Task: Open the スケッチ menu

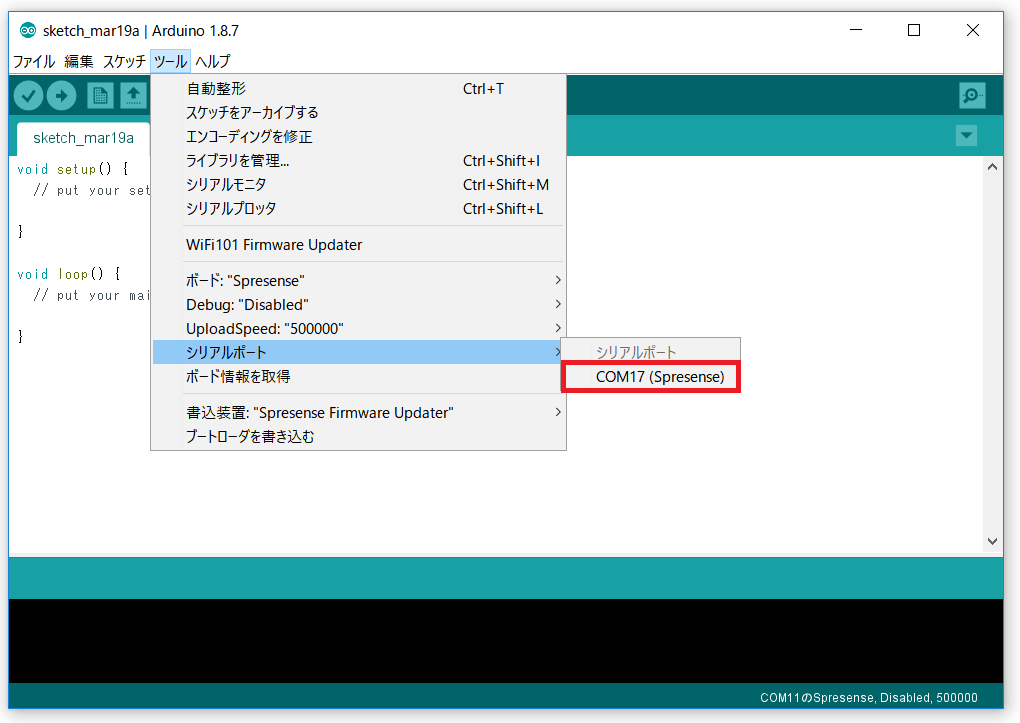Action: point(124,61)
